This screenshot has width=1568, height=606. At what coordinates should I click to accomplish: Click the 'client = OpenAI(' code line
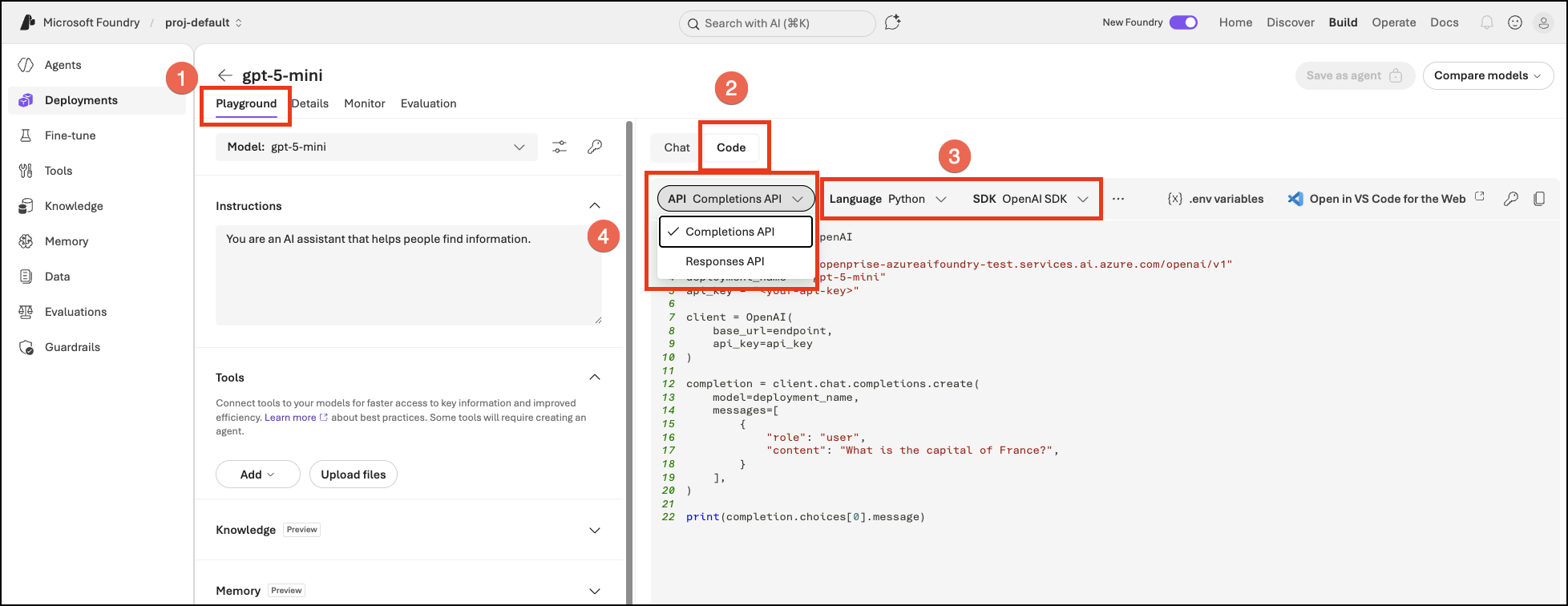(x=739, y=317)
